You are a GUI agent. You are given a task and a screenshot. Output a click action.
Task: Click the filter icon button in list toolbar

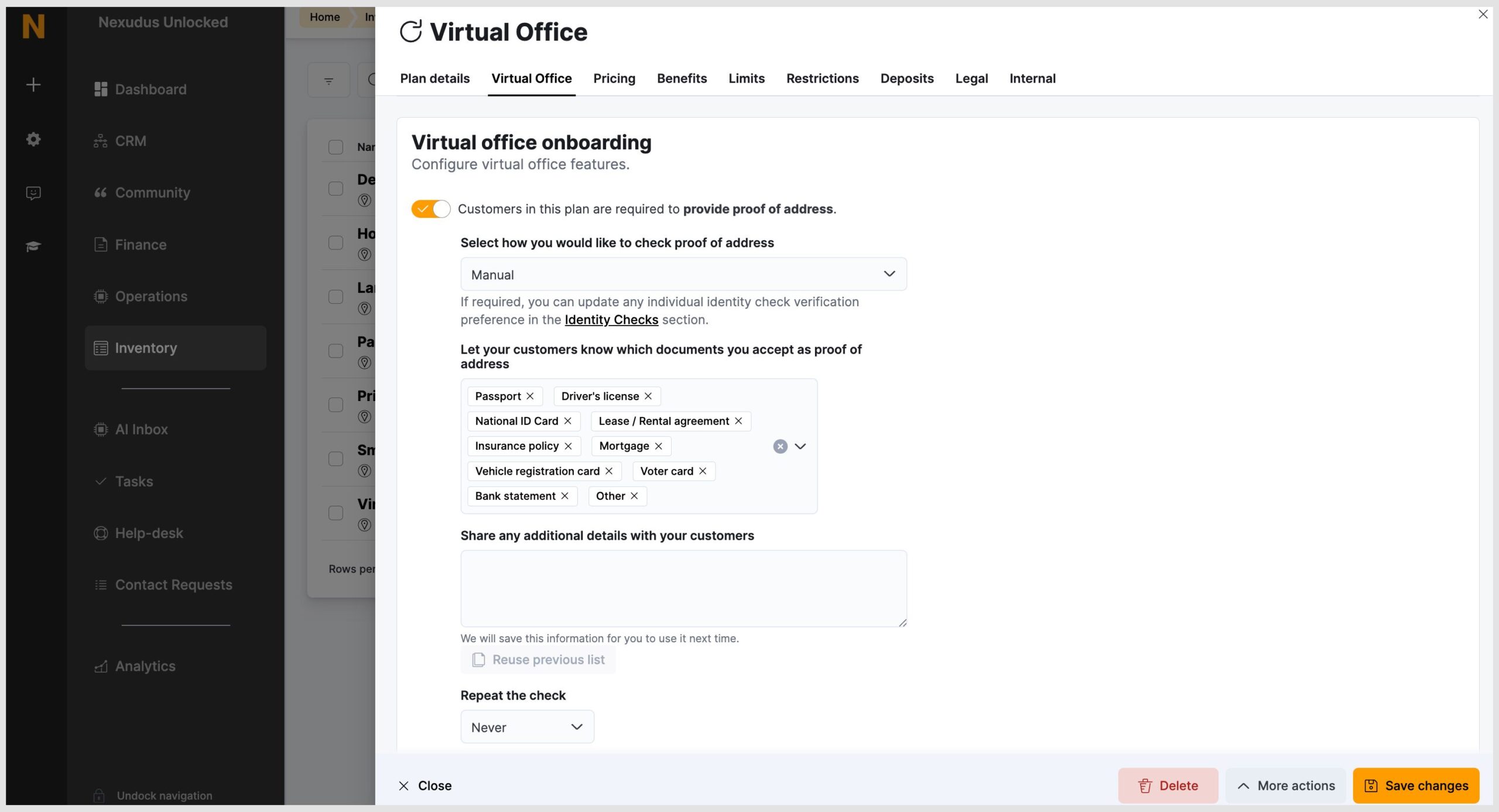(328, 80)
